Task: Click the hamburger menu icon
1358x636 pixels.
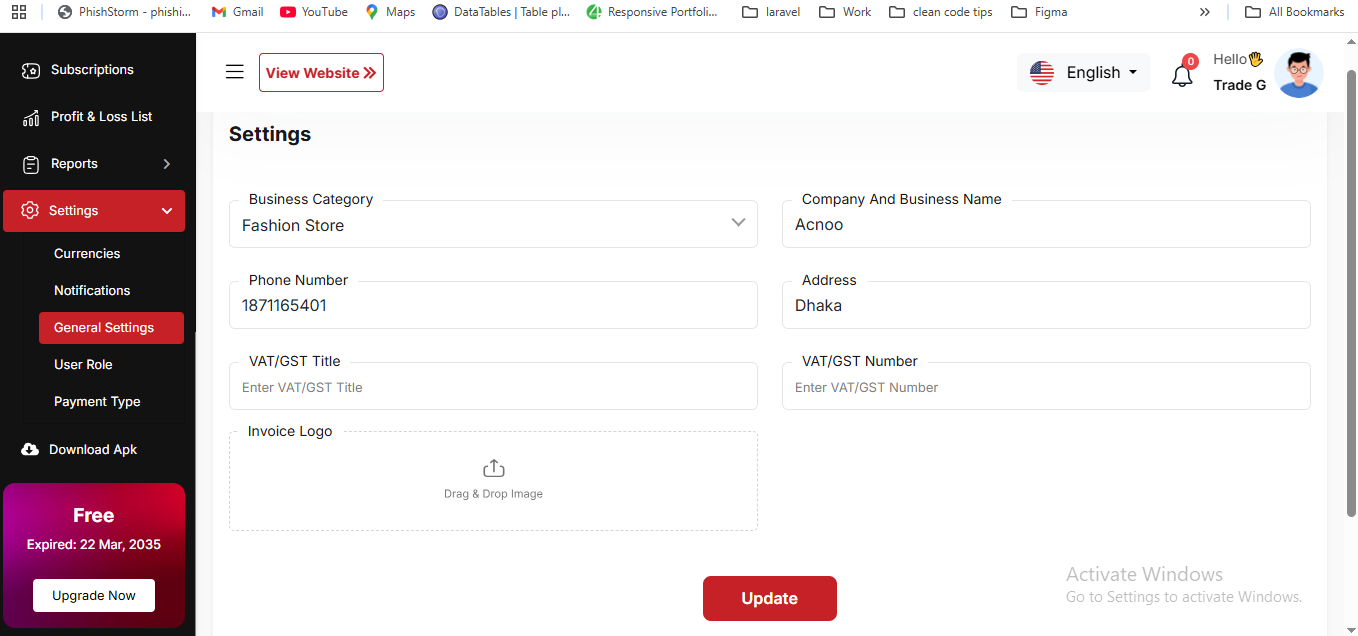Action: [x=234, y=72]
